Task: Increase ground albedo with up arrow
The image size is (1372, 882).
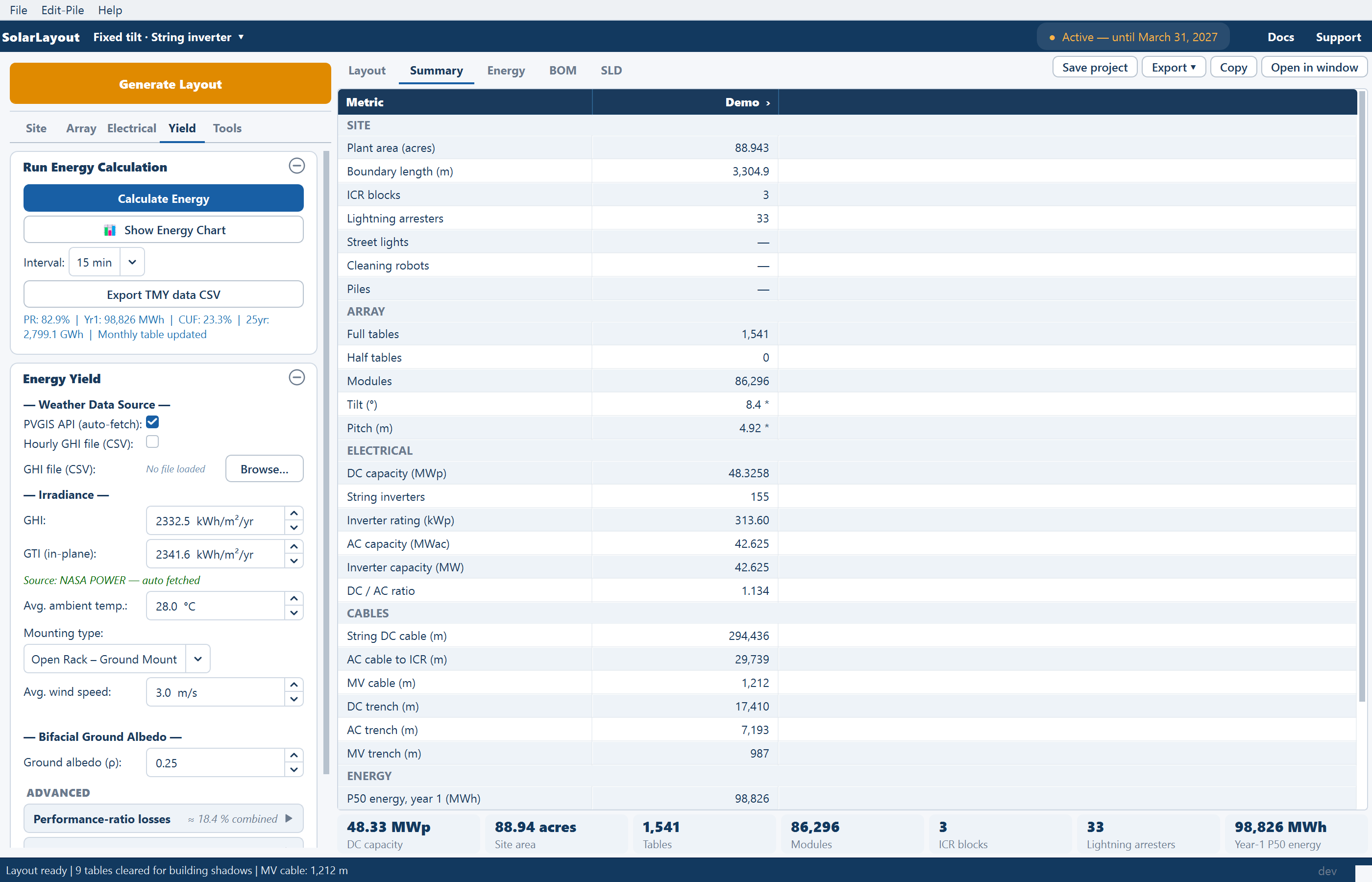Action: [294, 756]
